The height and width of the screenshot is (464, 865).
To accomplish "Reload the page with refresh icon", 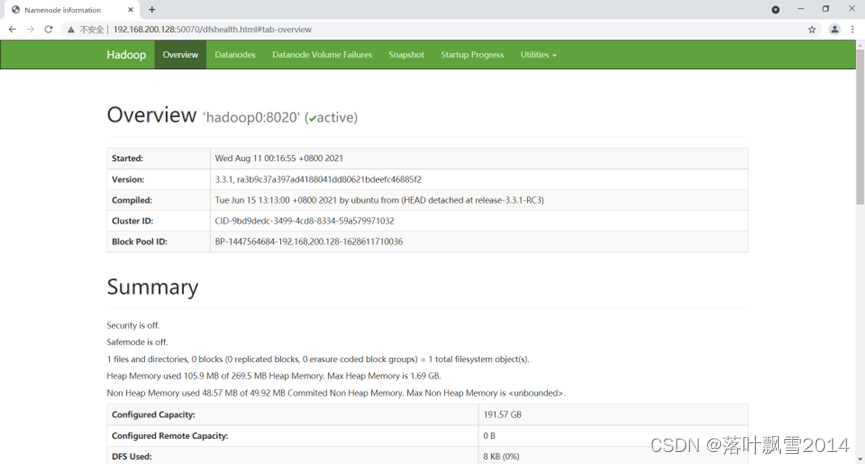I will [x=49, y=29].
